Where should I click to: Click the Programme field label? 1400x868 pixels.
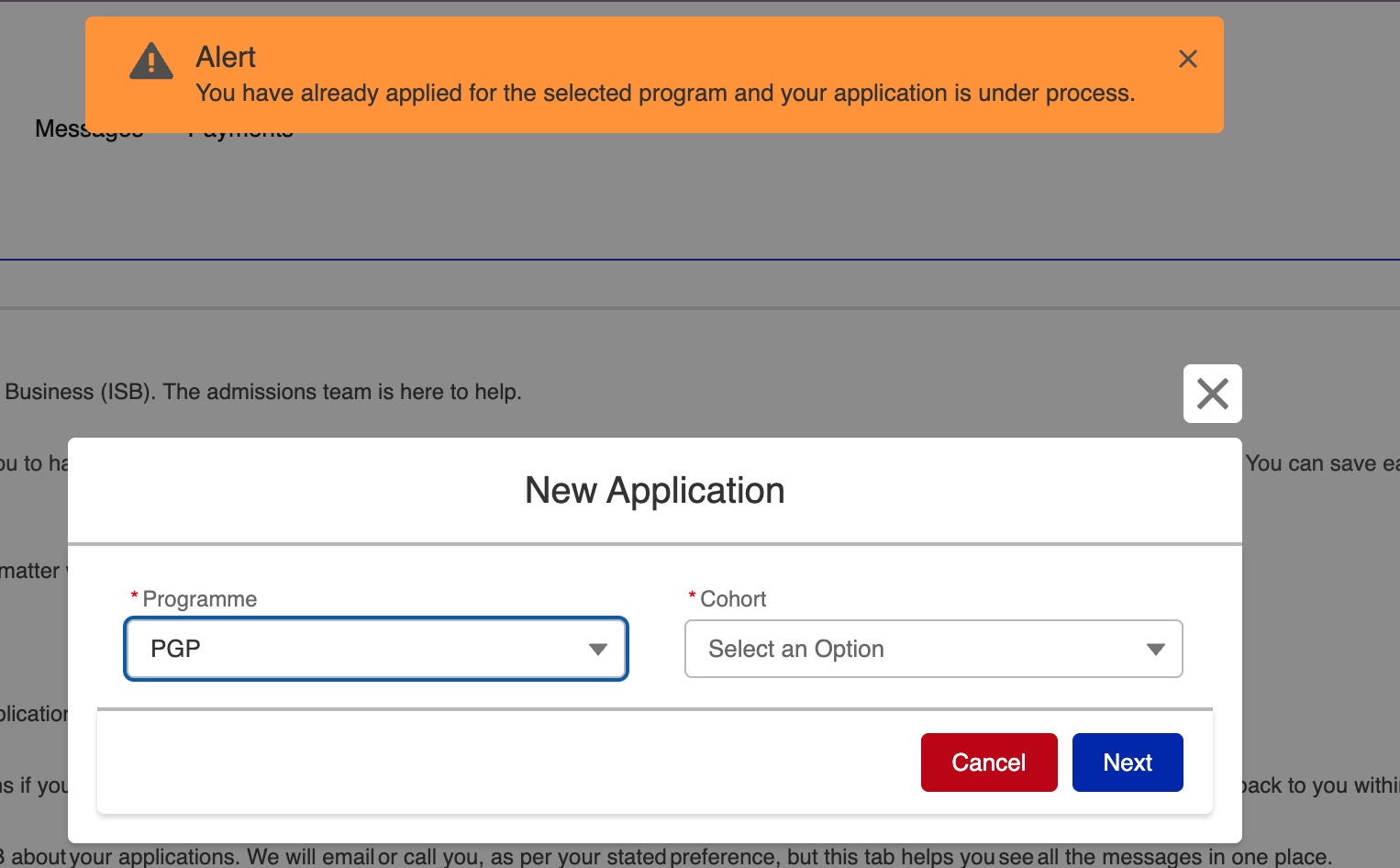tap(199, 599)
